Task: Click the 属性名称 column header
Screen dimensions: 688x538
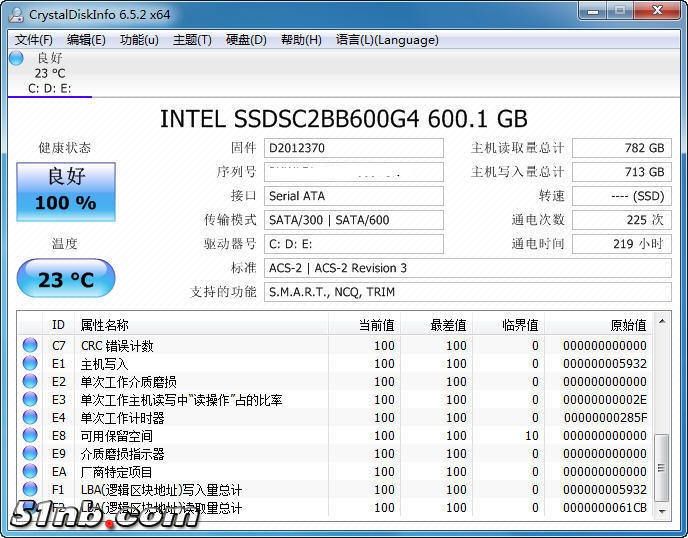Action: [104, 325]
